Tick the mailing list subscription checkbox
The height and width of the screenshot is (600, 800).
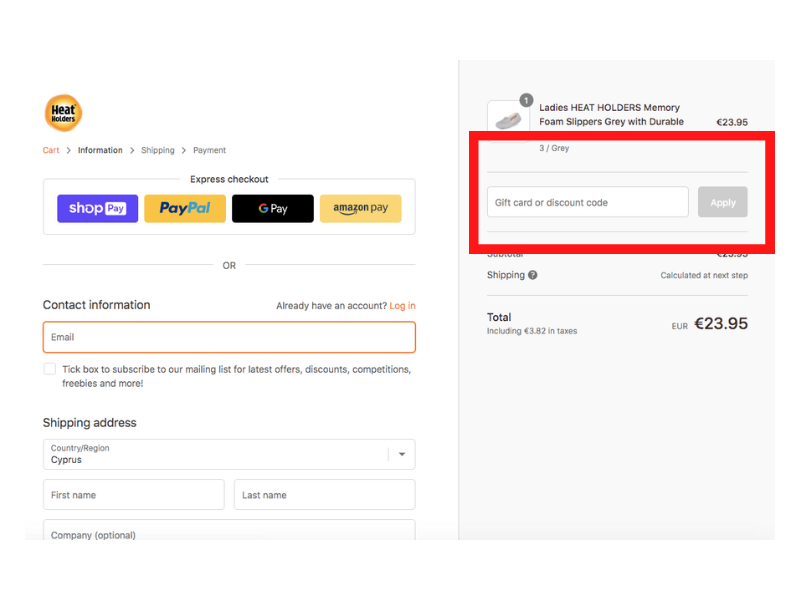tap(50, 369)
